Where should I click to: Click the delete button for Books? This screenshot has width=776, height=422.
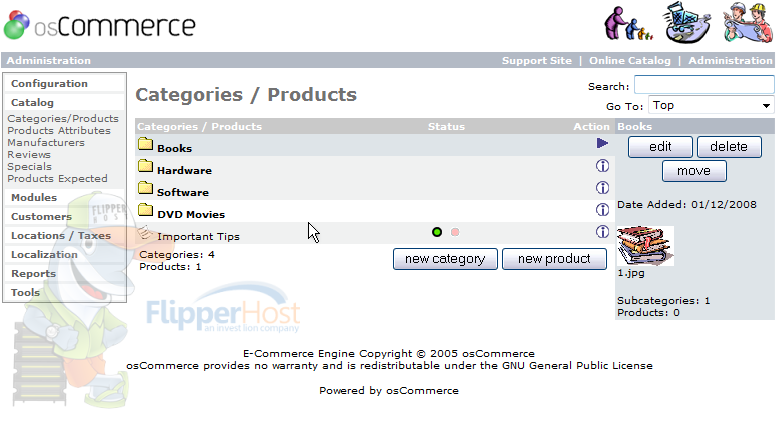tap(729, 147)
